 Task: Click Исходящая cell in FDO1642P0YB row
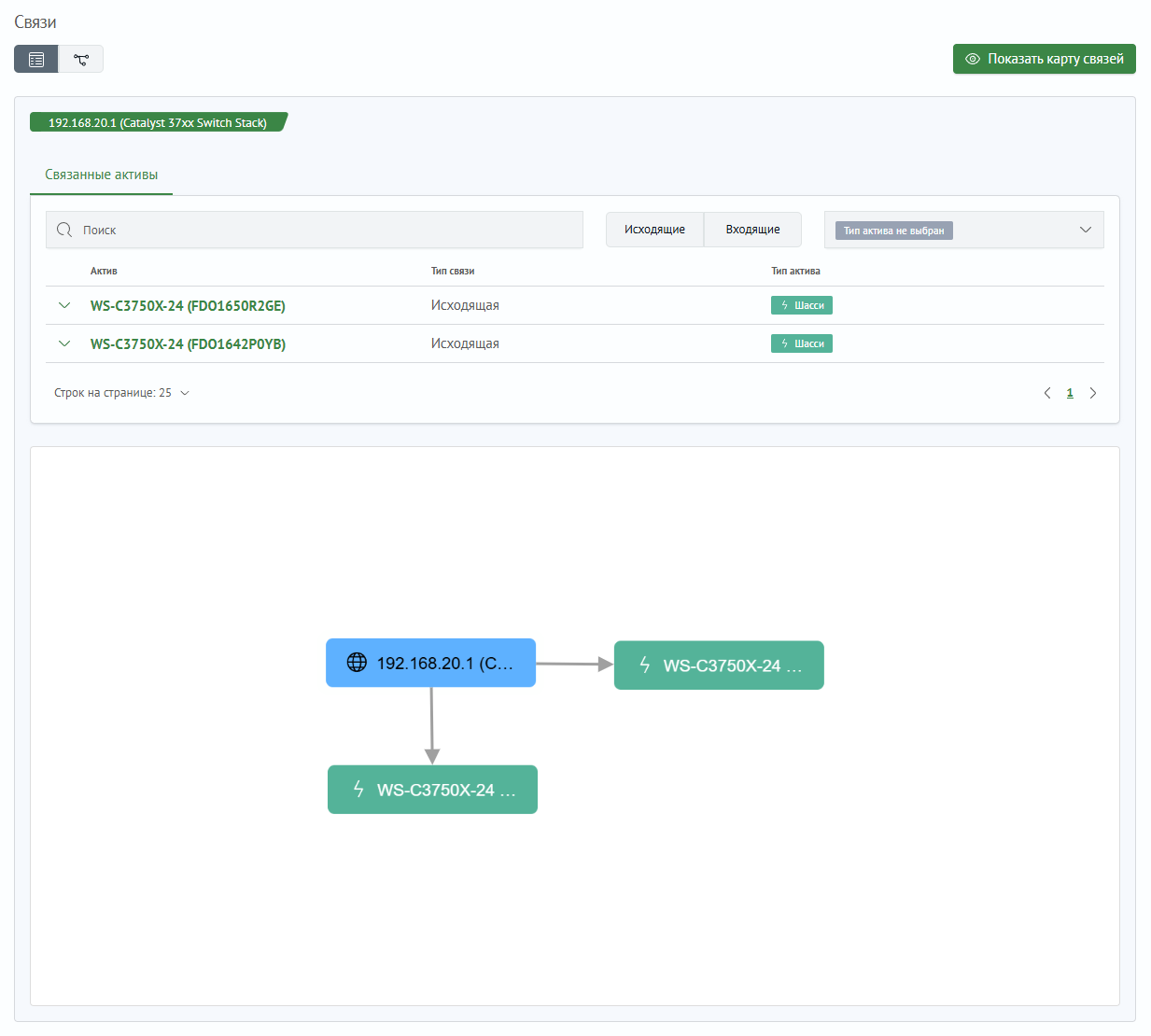pyautogui.click(x=465, y=343)
